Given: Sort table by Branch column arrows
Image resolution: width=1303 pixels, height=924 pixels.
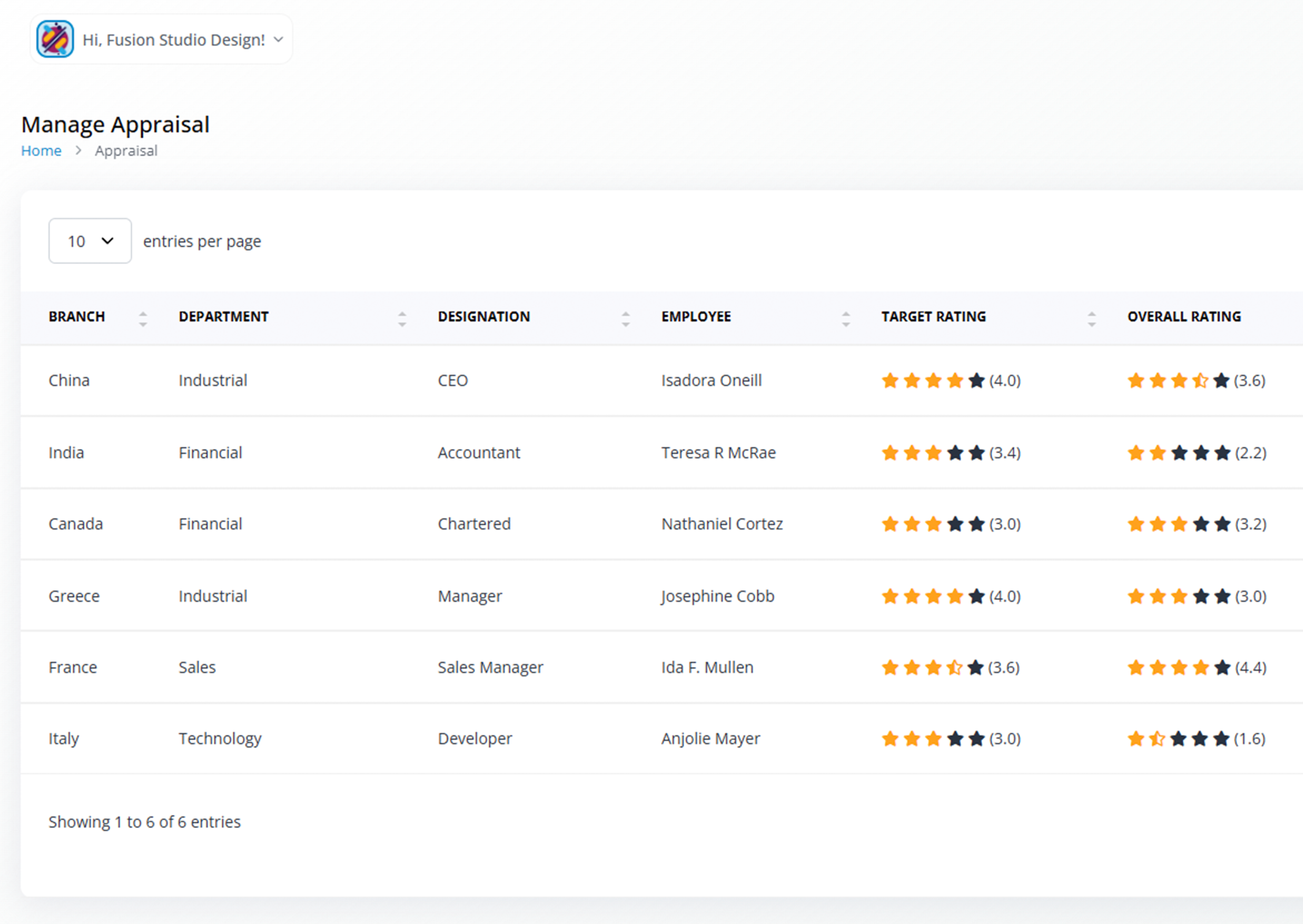Looking at the screenshot, I should tap(143, 319).
